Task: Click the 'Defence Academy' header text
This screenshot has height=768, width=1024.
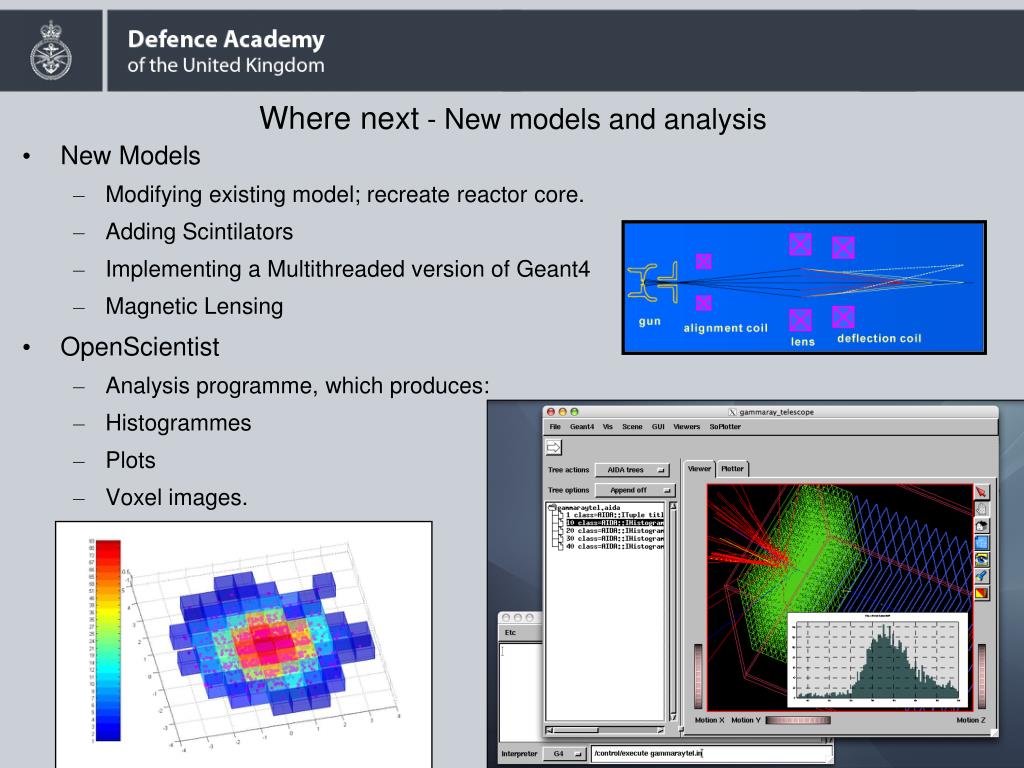Action: [226, 39]
